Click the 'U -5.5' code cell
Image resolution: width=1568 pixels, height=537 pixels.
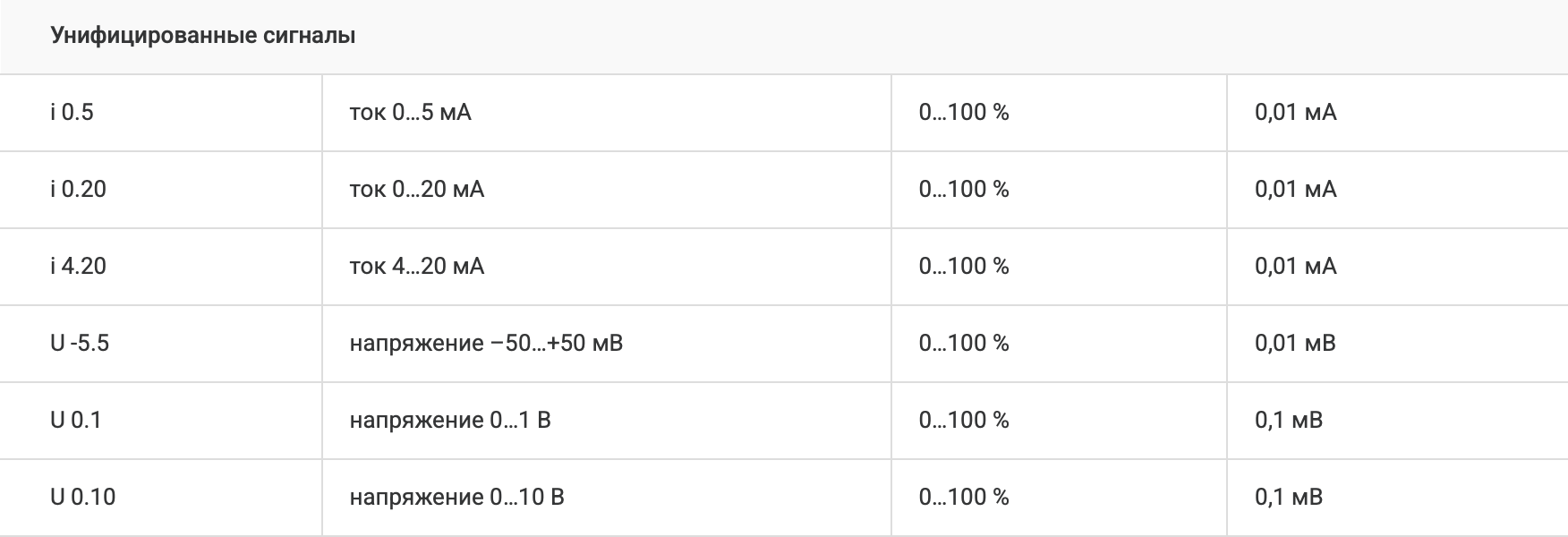point(80,344)
